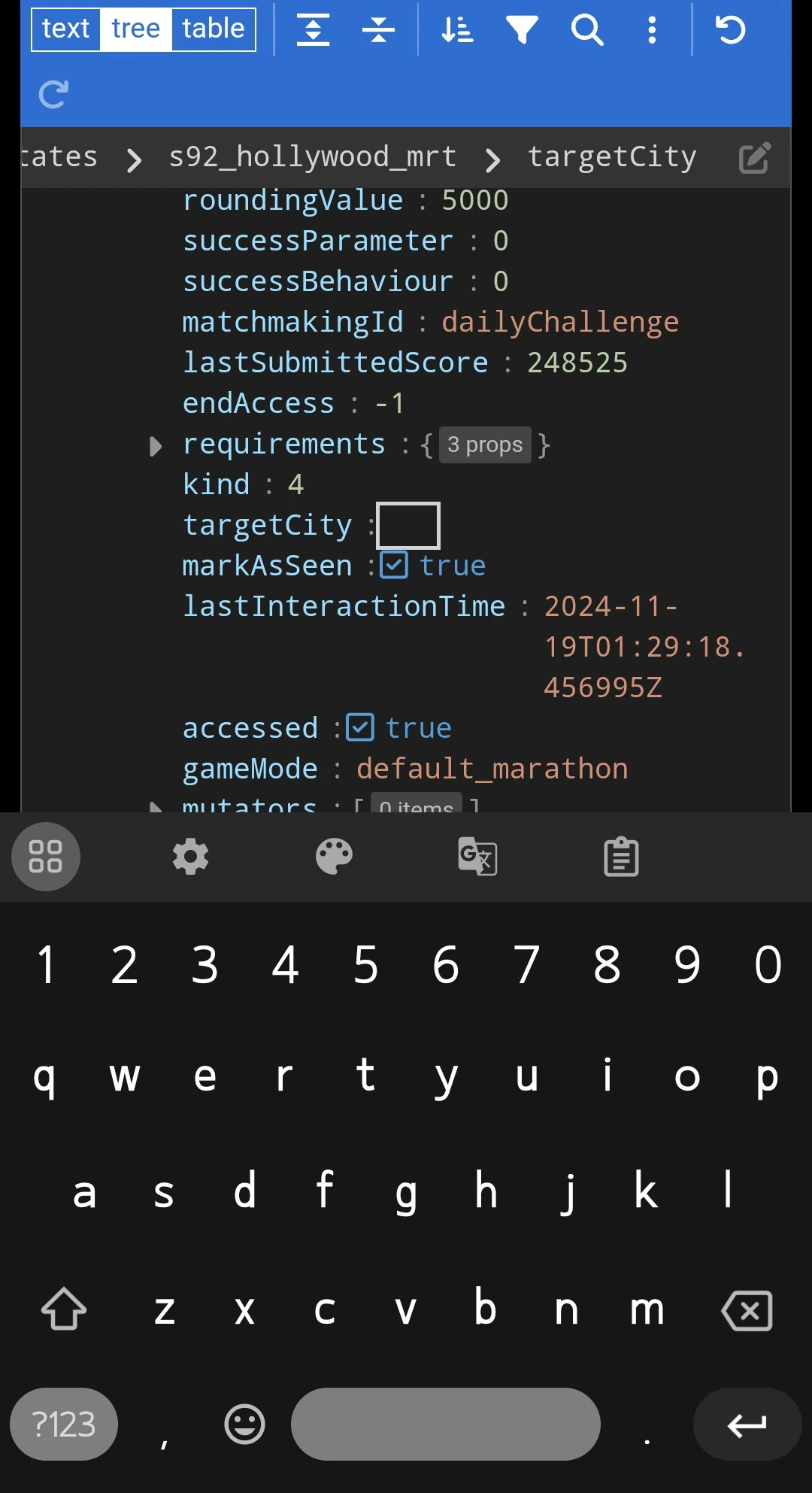
Task: Switch to table mode tab
Action: (213, 29)
